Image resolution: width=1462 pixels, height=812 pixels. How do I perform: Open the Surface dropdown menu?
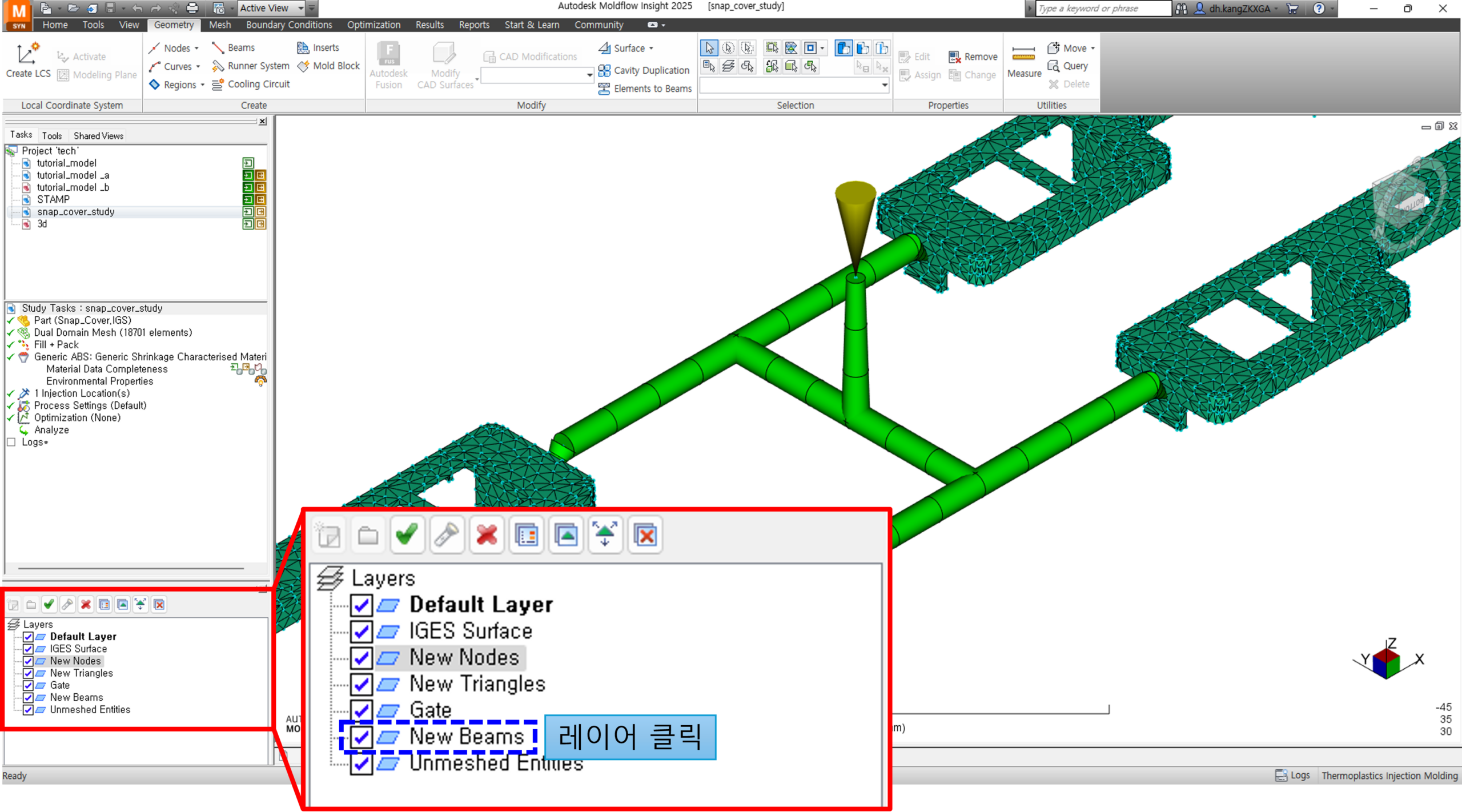[651, 49]
